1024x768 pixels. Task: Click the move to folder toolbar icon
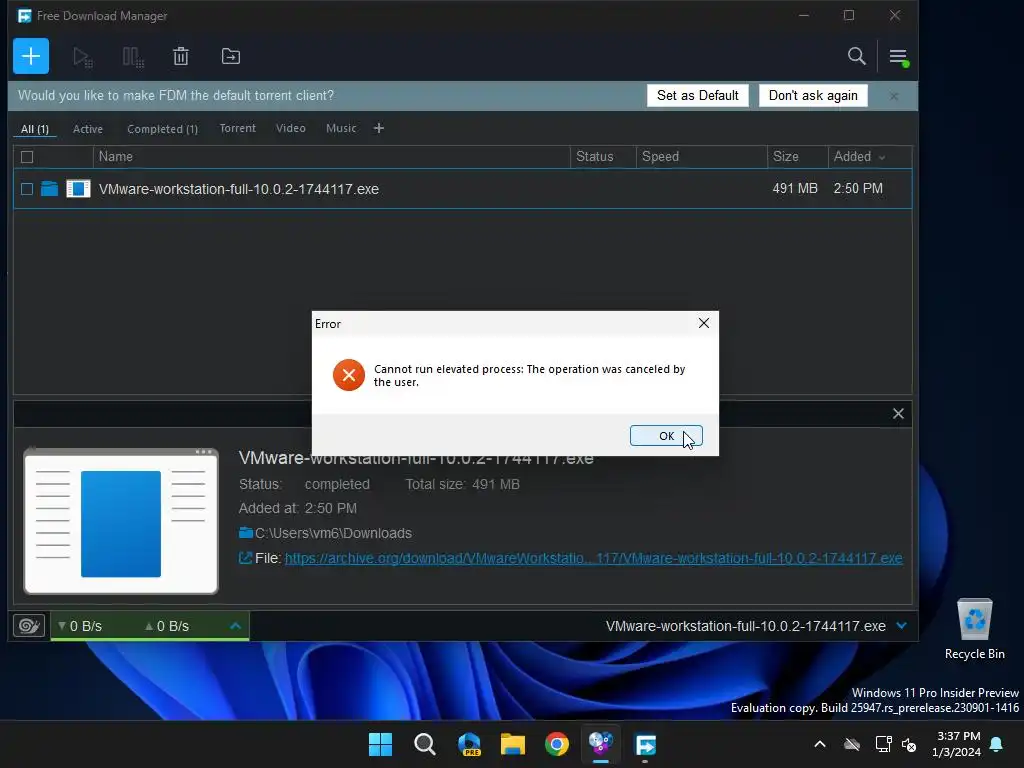[231, 56]
